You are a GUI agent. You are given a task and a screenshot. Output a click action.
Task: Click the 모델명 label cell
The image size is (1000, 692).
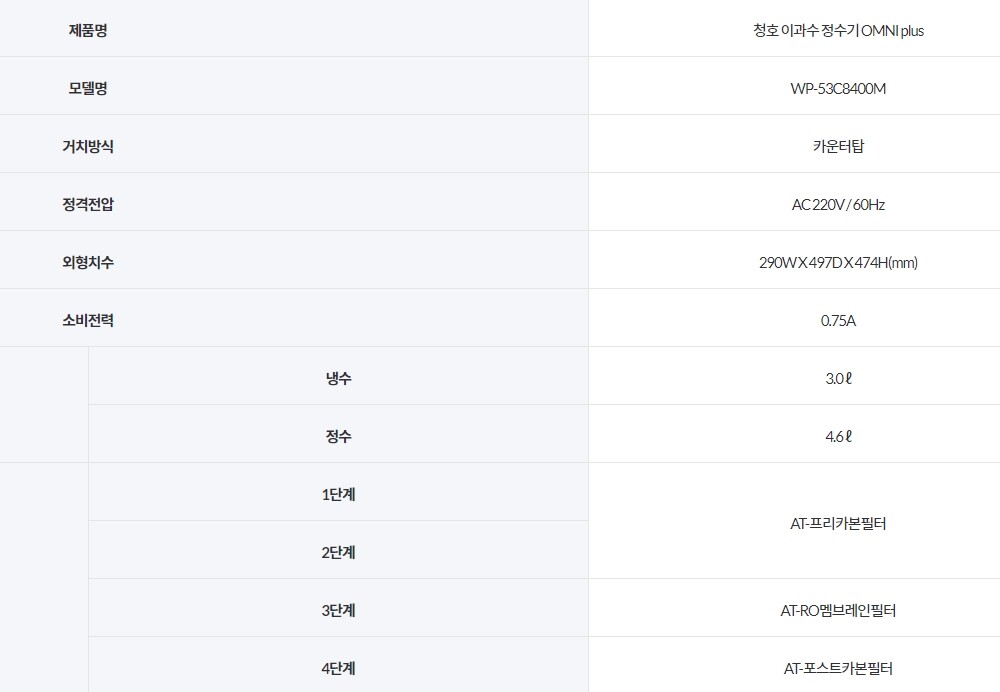coord(88,88)
